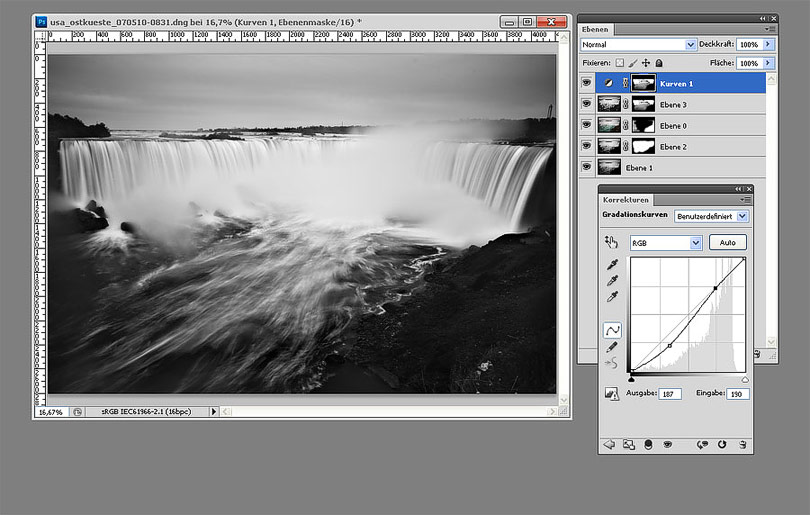The image size is (810, 515).
Task: Click the lock transparent pixels icon
Action: [619, 63]
